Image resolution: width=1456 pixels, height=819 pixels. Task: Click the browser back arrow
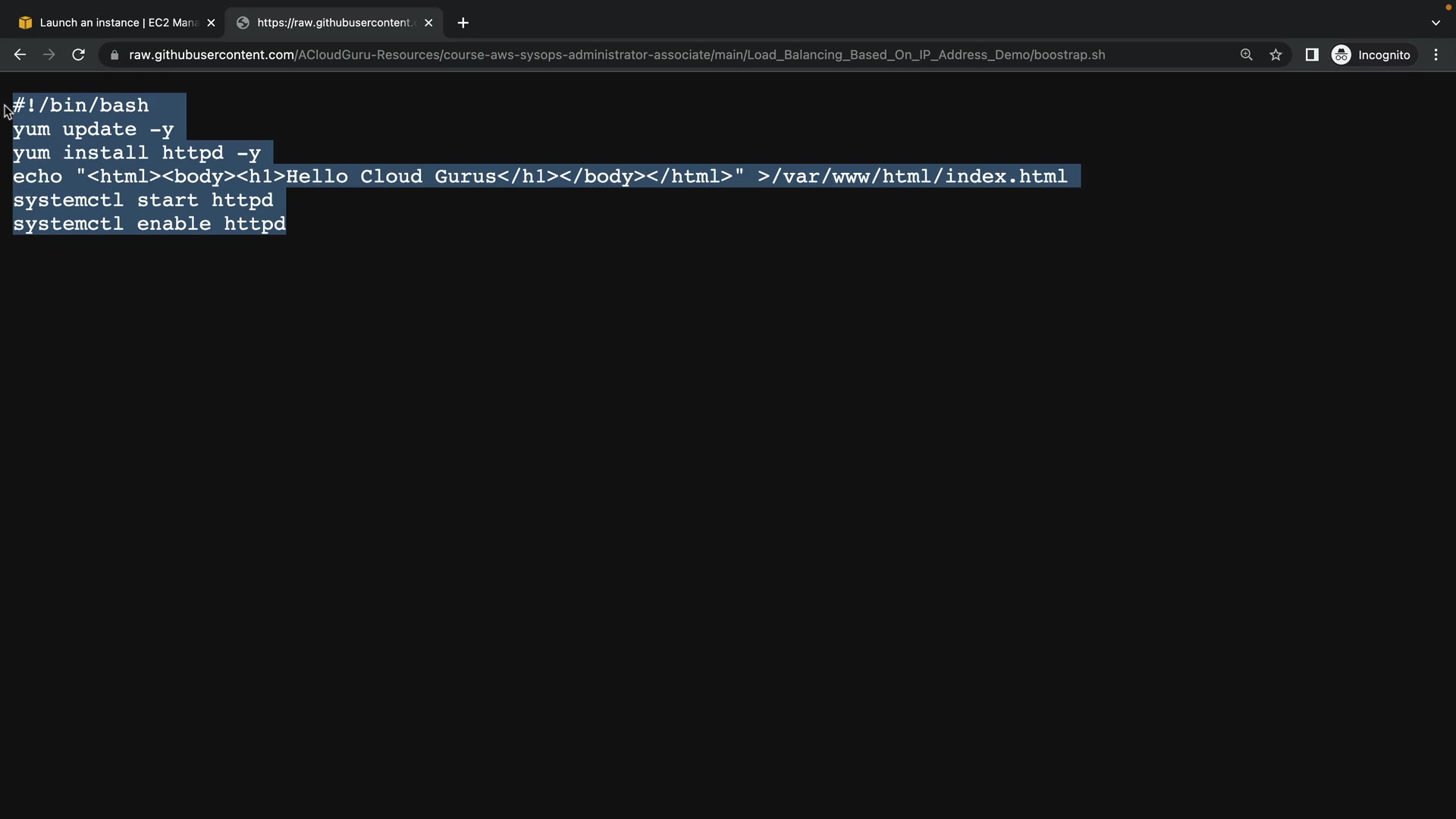click(20, 55)
